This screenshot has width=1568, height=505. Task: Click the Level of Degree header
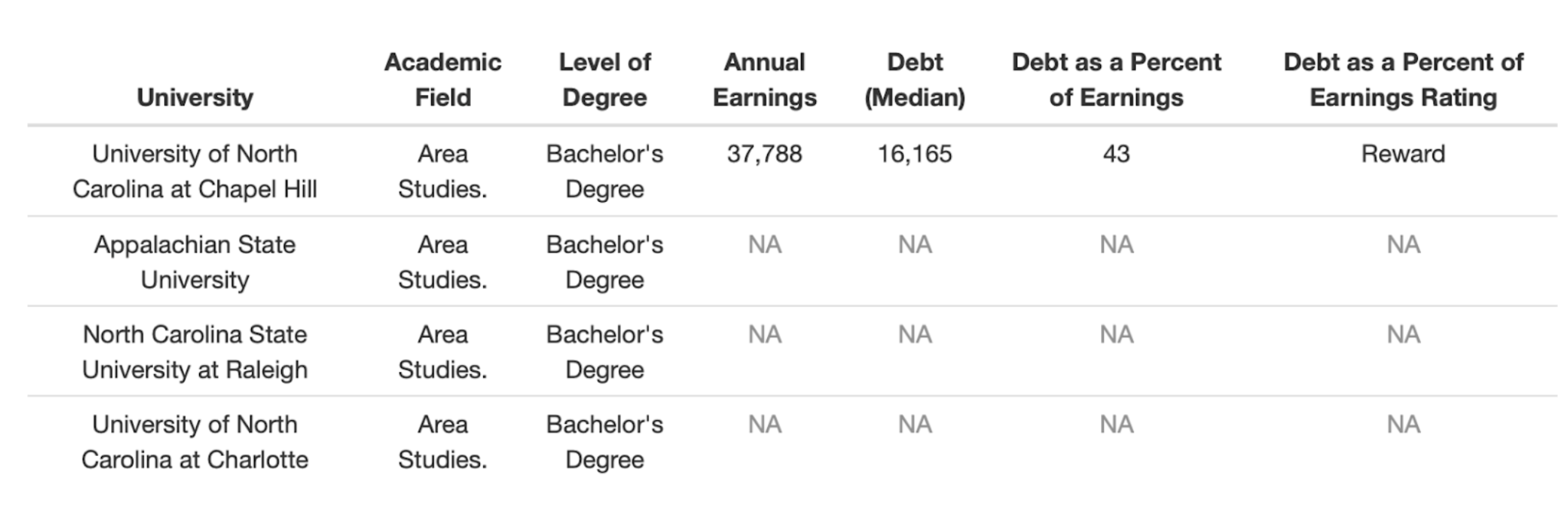pos(604,80)
